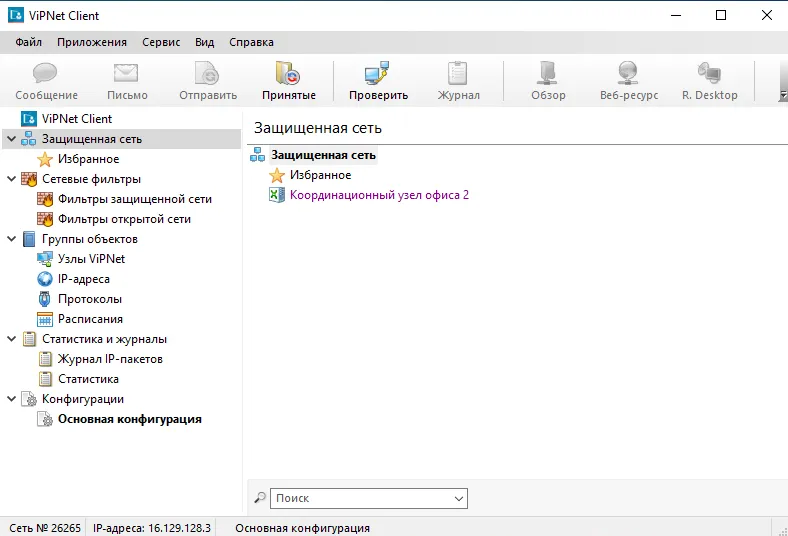Select Журнал IP-пакетов tree item
This screenshot has width=788, height=536.
click(x=110, y=359)
